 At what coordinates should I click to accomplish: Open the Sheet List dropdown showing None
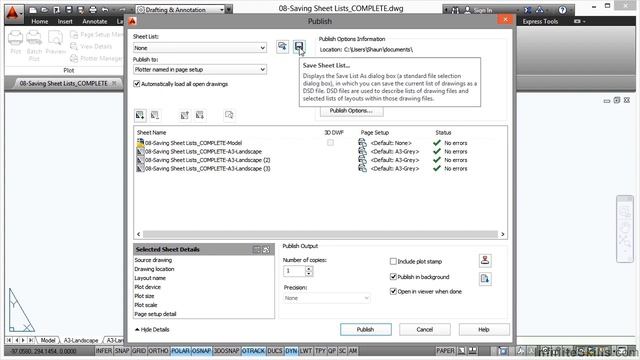(200, 48)
